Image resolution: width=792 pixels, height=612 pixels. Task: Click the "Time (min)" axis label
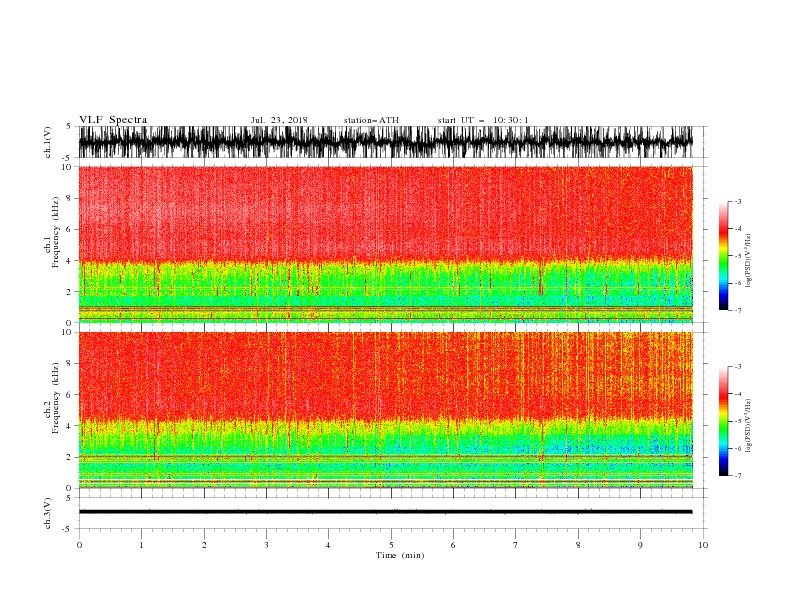[x=400, y=555]
